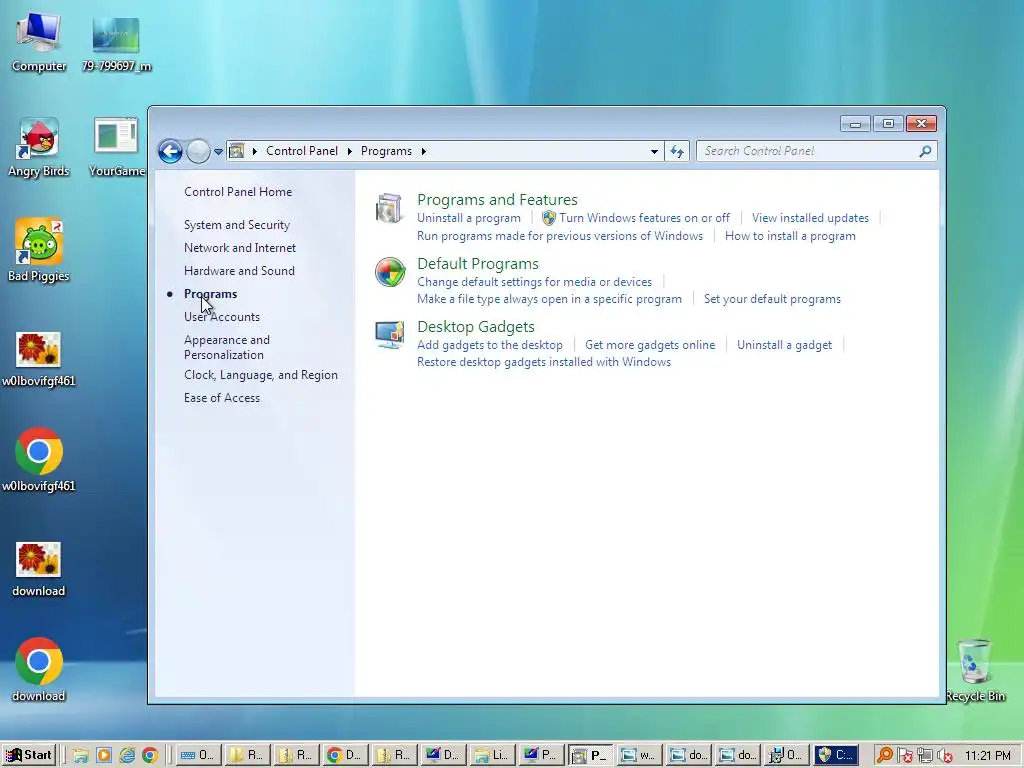
Task: Open the recent pages dropdown beside Forward button
Action: 218,152
